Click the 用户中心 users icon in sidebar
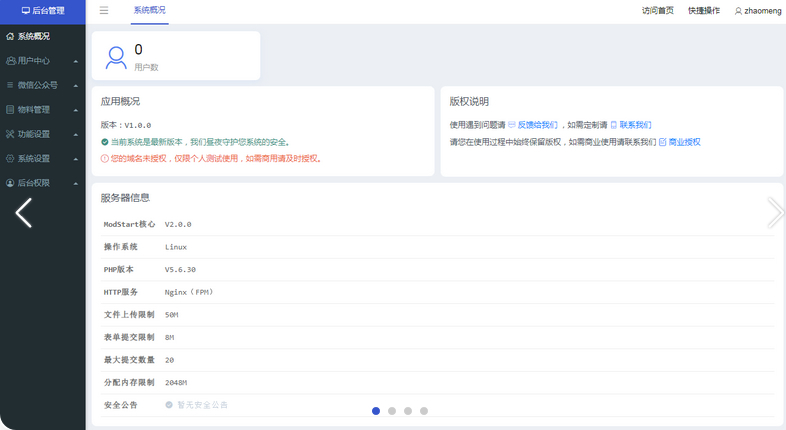 [10, 61]
